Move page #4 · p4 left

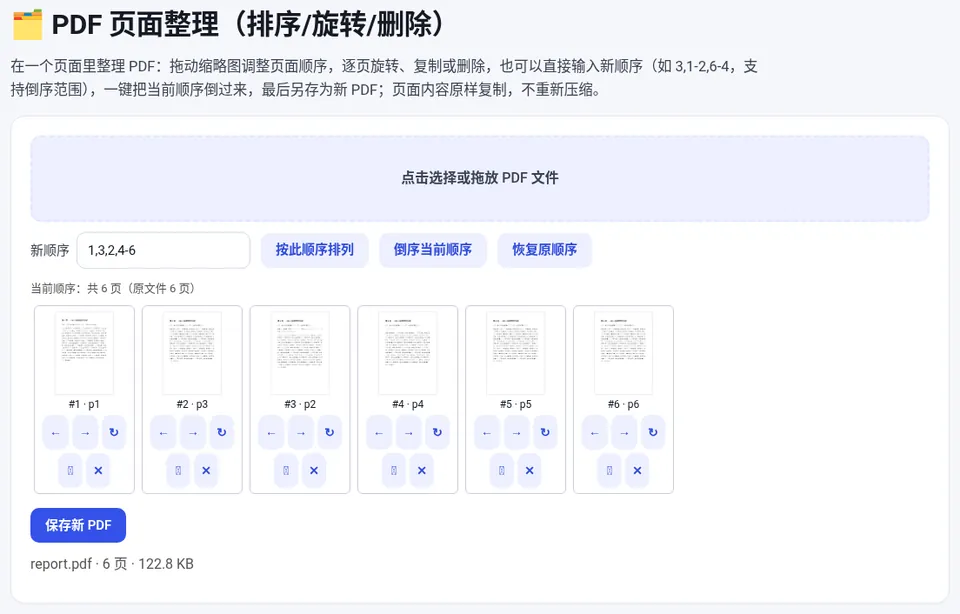[379, 433]
